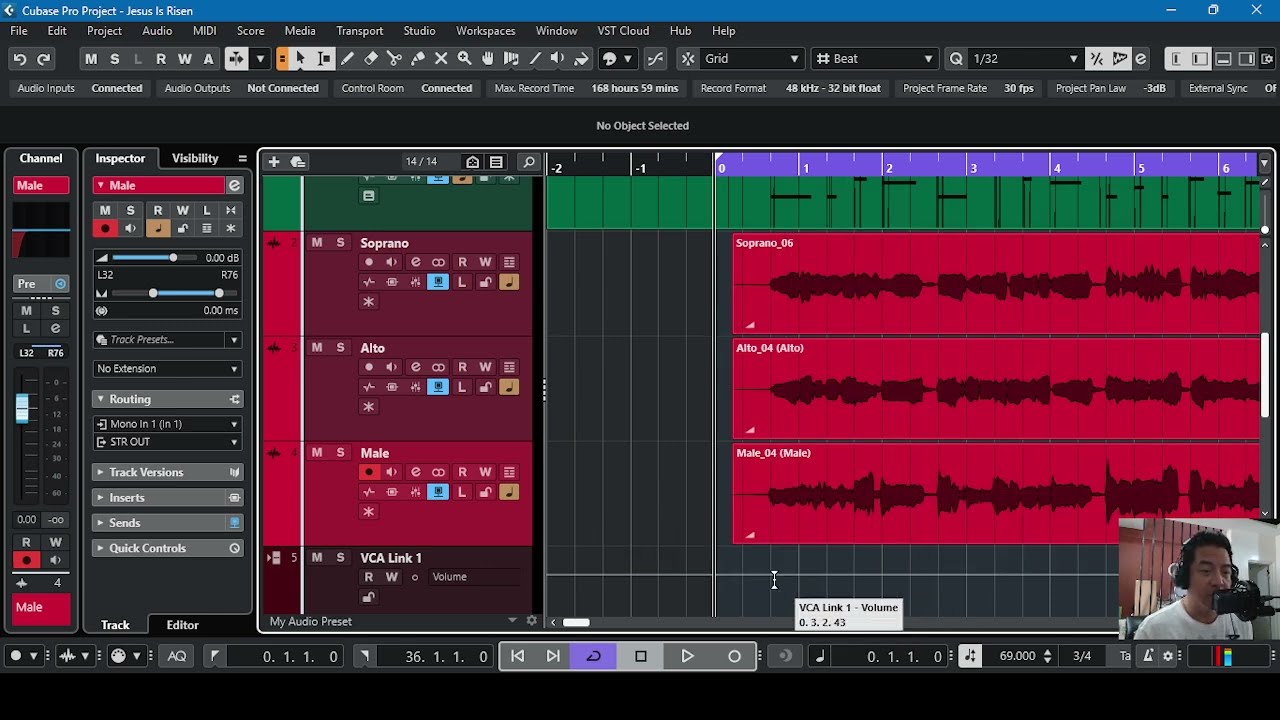
Task: Disable record enable on Male track
Action: point(369,472)
